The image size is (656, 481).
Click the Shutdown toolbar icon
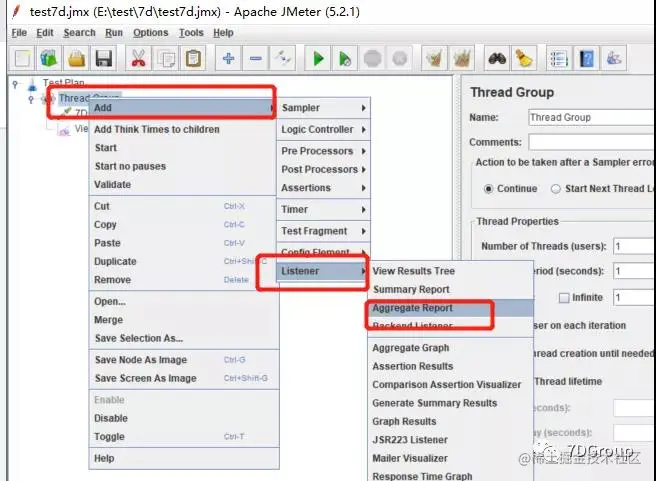tap(400, 59)
